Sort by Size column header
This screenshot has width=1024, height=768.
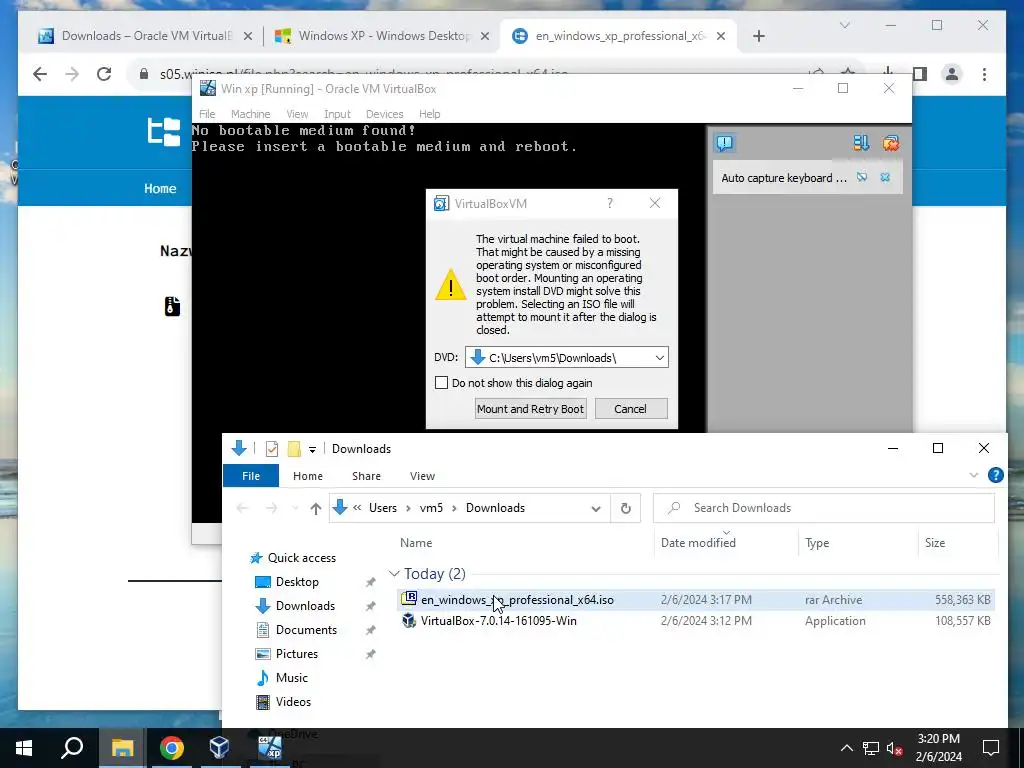pos(935,543)
